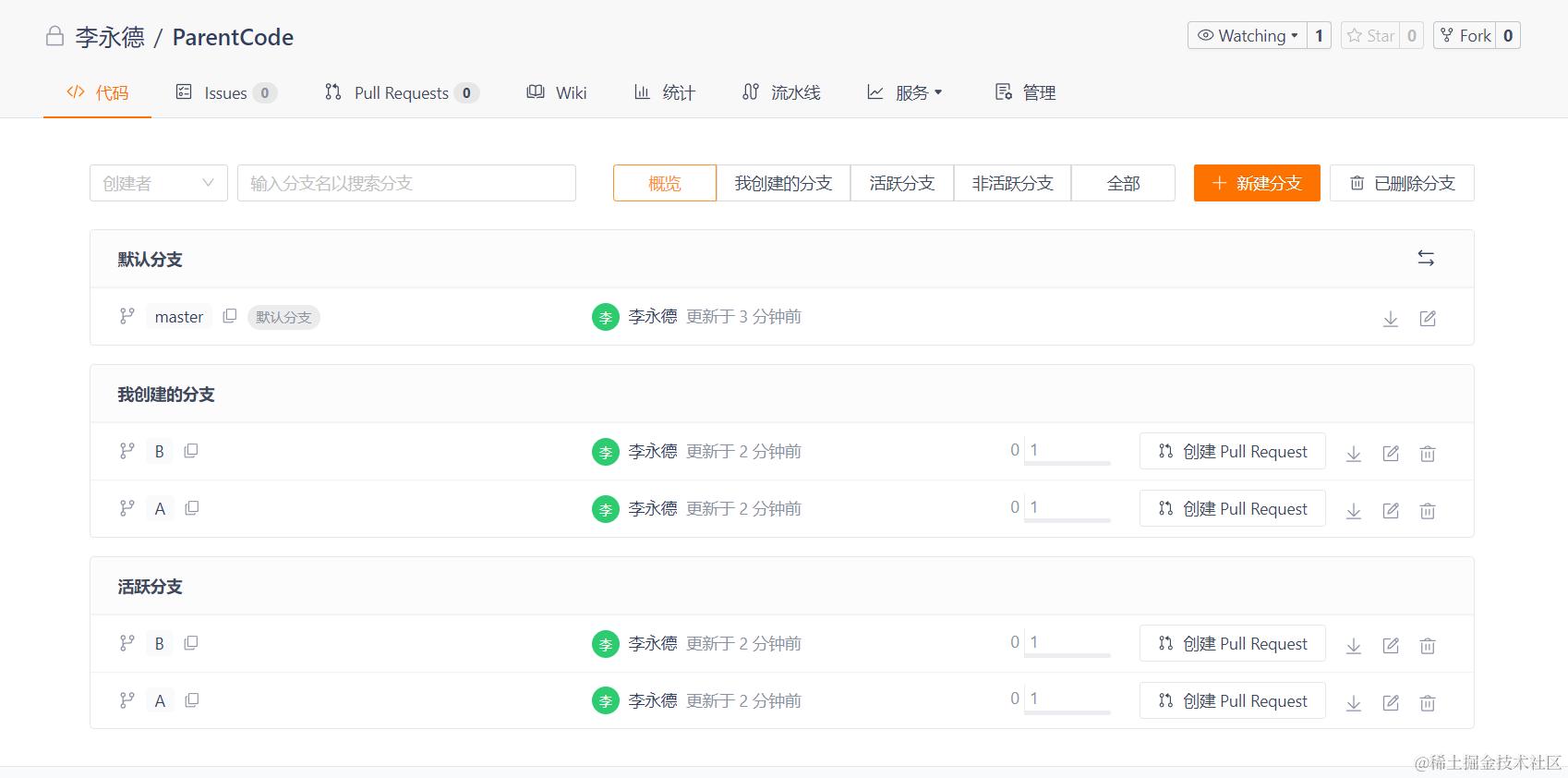1568x778 pixels.
Task: Open the Wiki tab
Action: pos(557,92)
